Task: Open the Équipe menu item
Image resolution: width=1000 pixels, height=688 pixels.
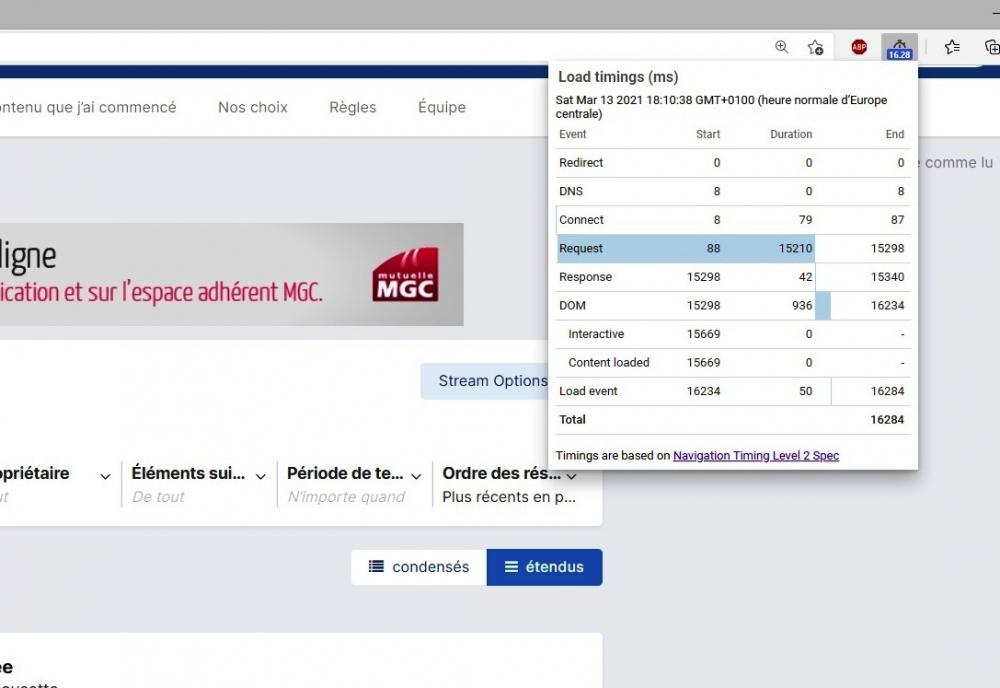Action: point(442,107)
